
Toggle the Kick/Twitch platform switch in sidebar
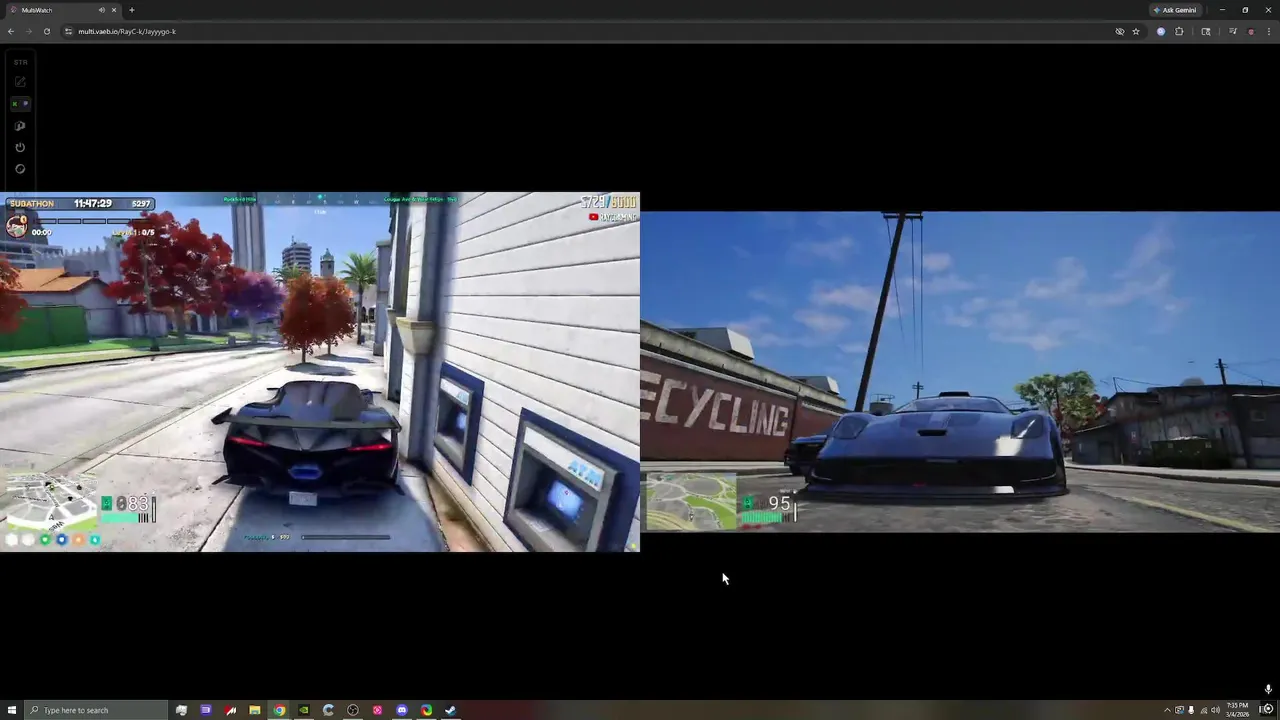[20, 104]
